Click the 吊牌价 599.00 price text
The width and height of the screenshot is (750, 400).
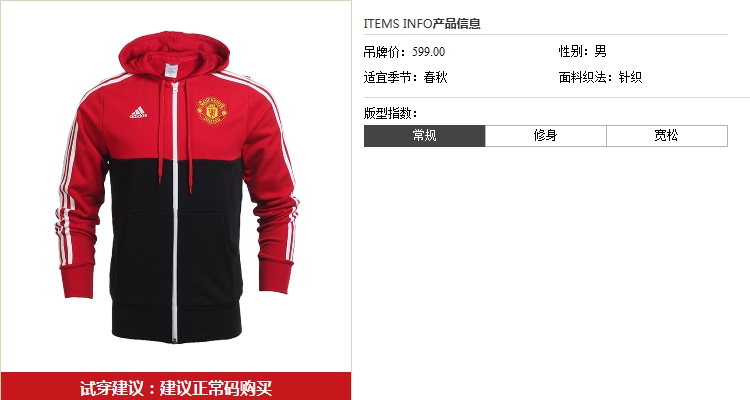404,52
